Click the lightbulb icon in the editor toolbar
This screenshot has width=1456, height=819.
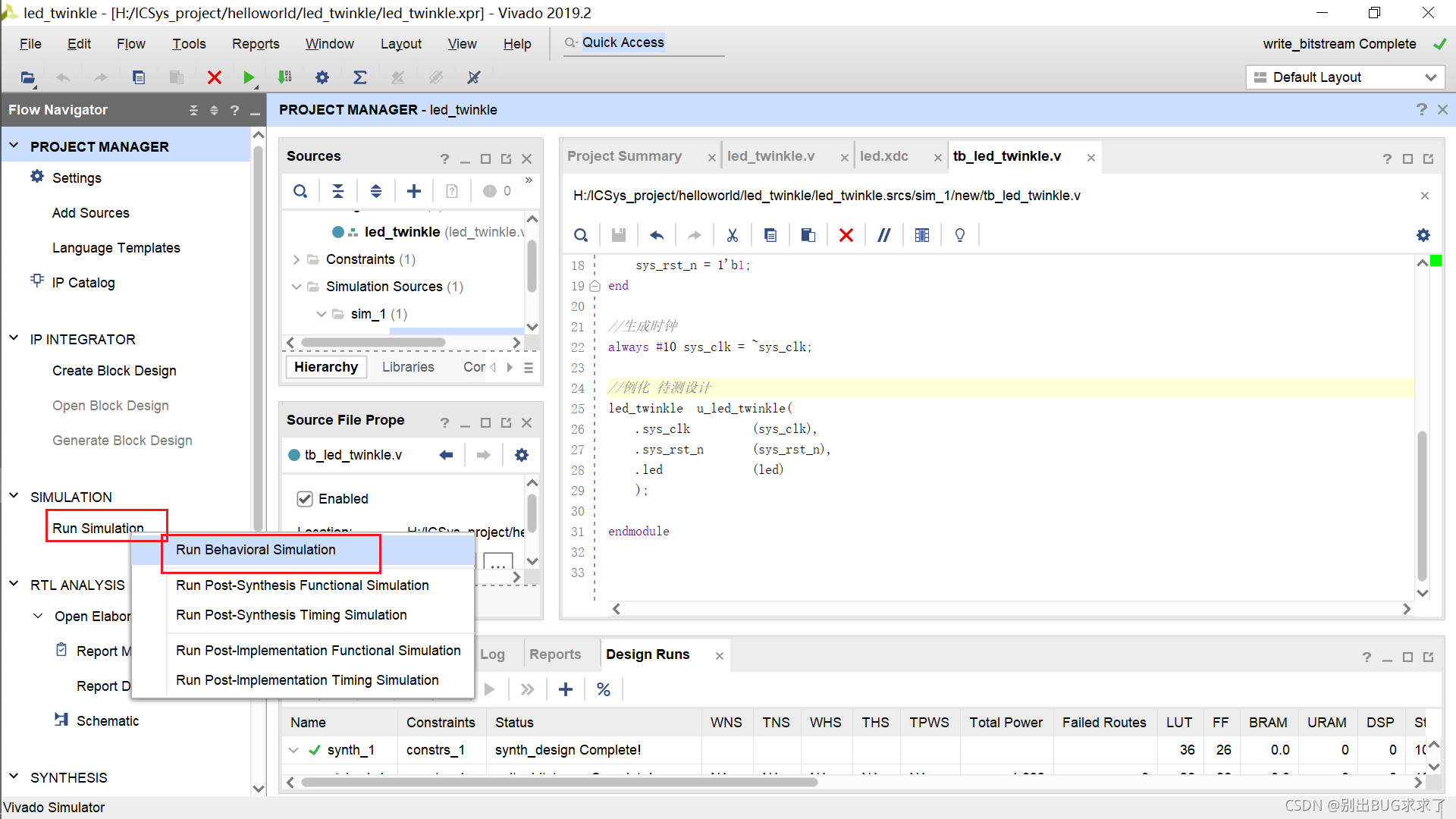pos(960,235)
